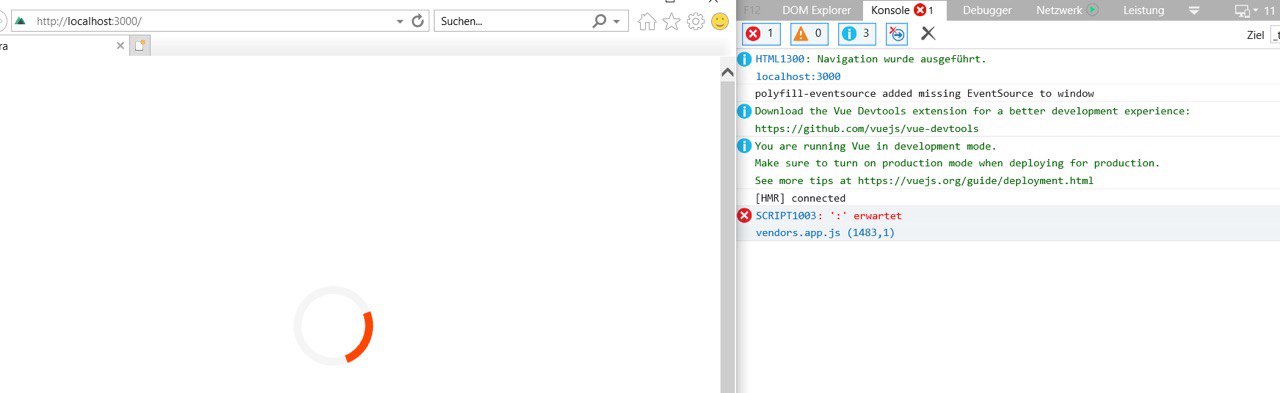Viewport: 1280px width, 393px height.
Task: Select the vue-devtools GitHub URL line
Action: tap(867, 128)
